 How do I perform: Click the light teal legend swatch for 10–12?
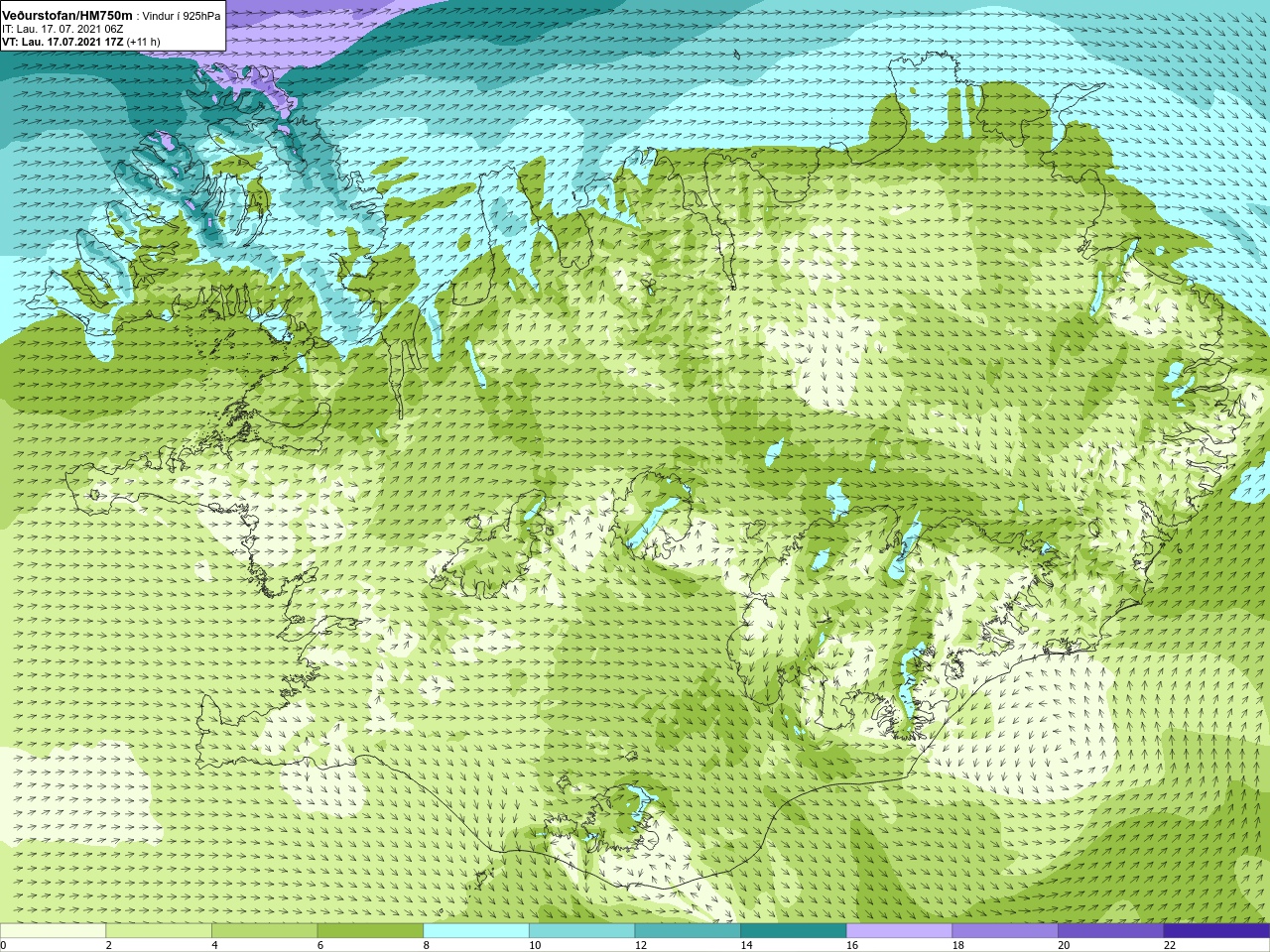581,931
